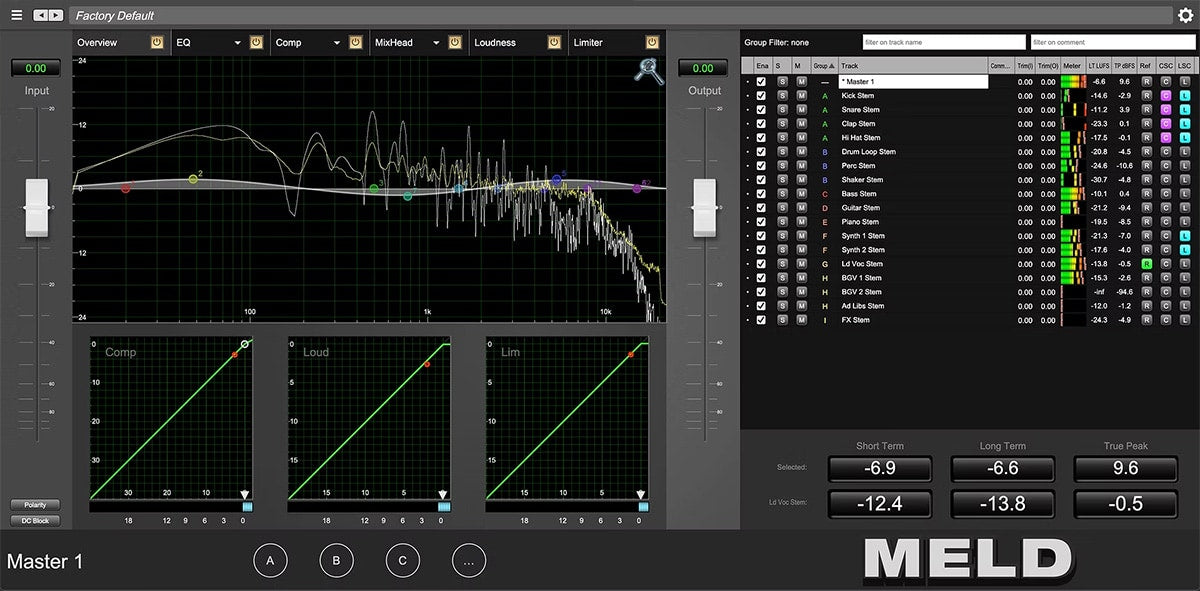Screen dimensions: 1200x591
Task: Mute the Bass Stem track
Action: (x=801, y=194)
